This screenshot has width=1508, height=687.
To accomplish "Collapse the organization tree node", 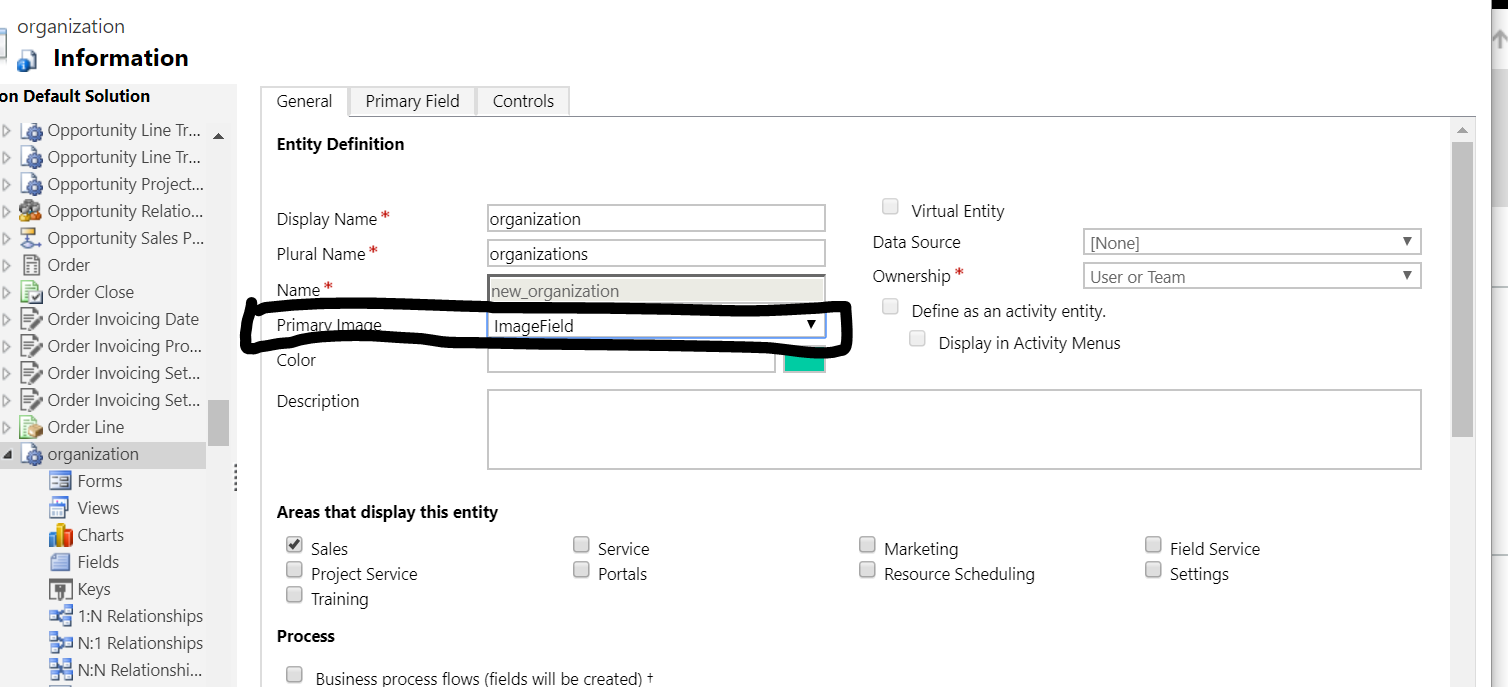I will point(8,455).
